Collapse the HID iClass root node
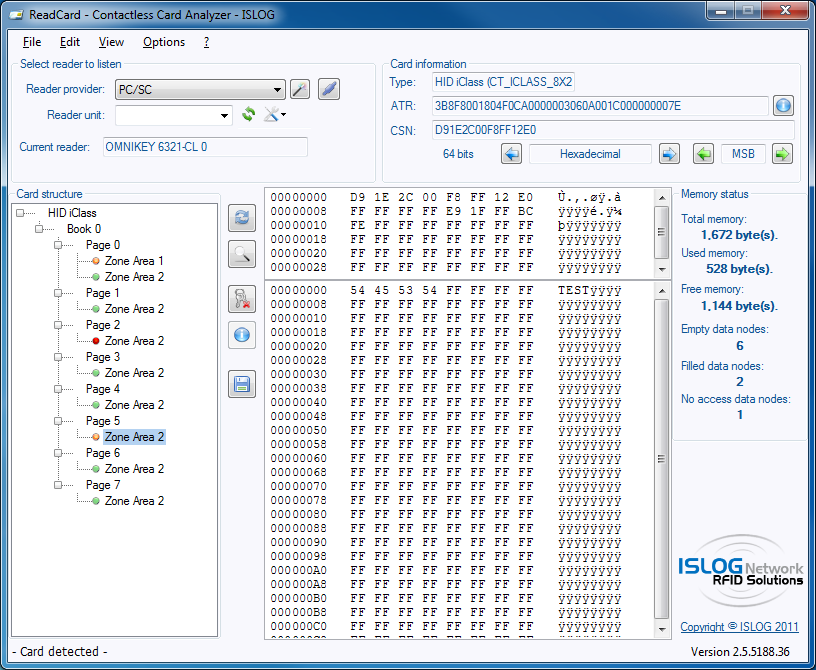 click(20, 213)
